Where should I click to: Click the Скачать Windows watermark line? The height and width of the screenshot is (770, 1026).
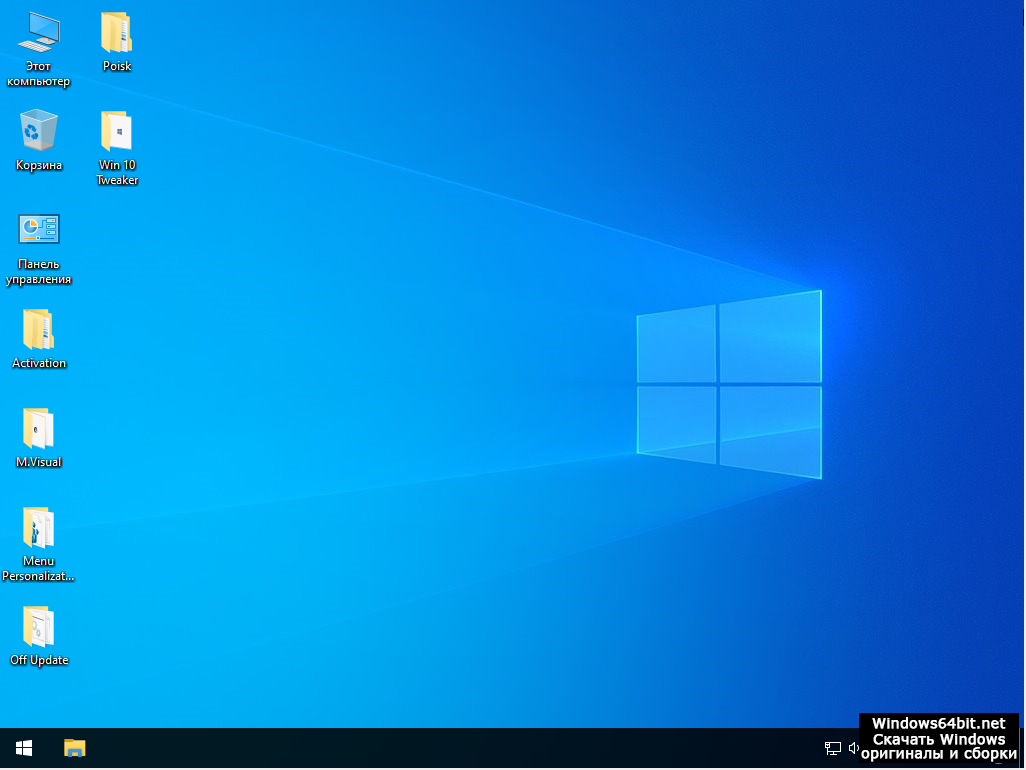(x=938, y=739)
